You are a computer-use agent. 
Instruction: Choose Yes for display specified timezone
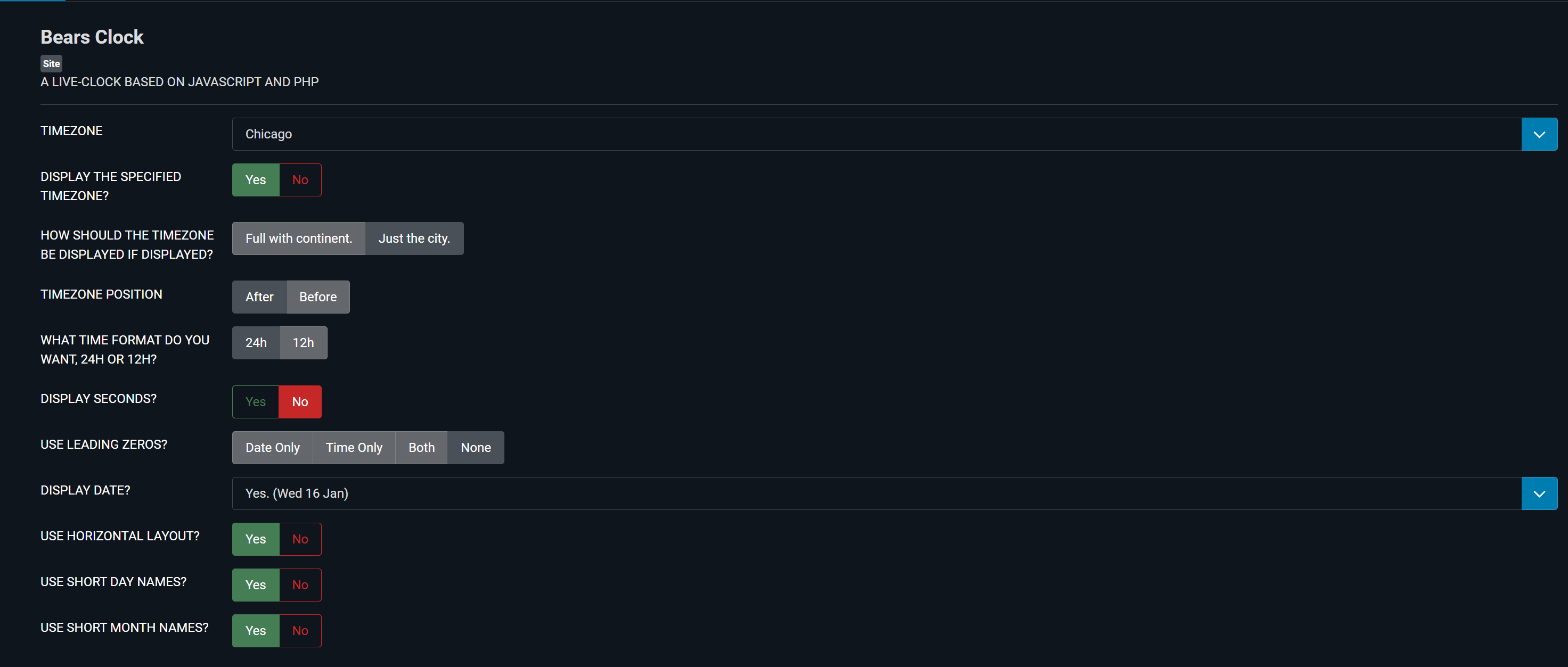pyautogui.click(x=256, y=179)
